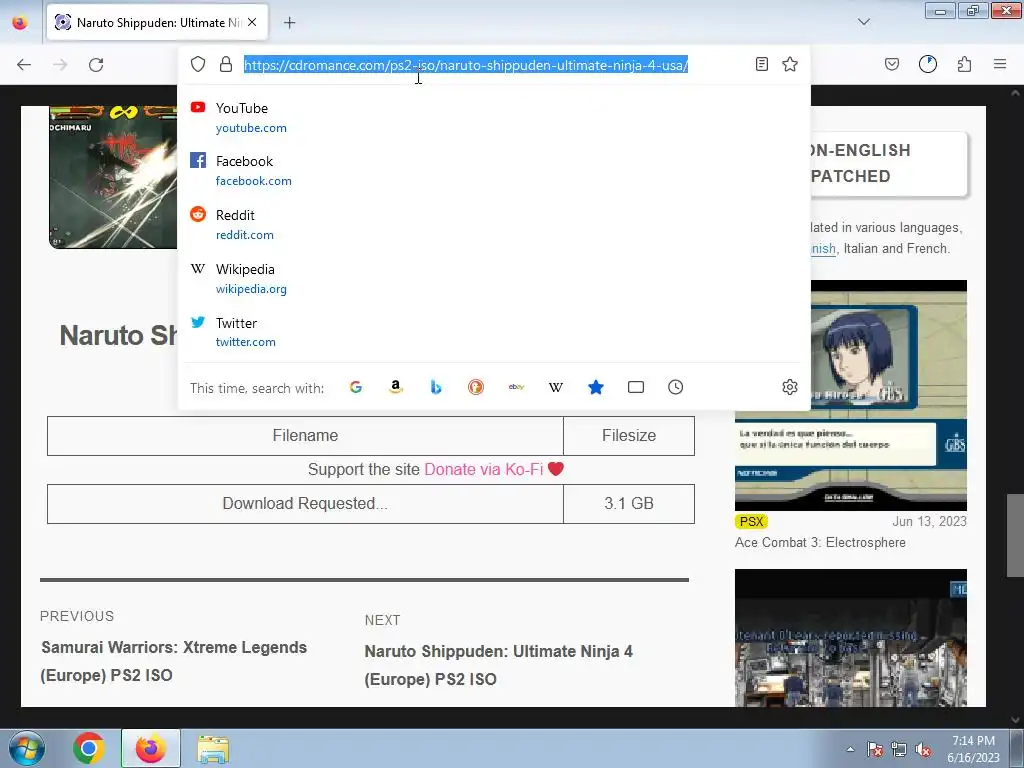
Task: Click partially hidden Spanish language link
Action: (824, 249)
